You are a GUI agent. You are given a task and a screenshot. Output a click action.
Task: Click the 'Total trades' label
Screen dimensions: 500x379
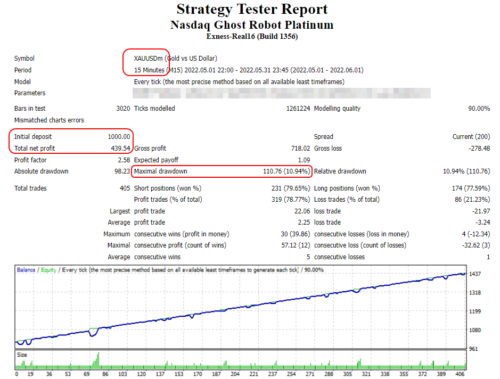30,188
